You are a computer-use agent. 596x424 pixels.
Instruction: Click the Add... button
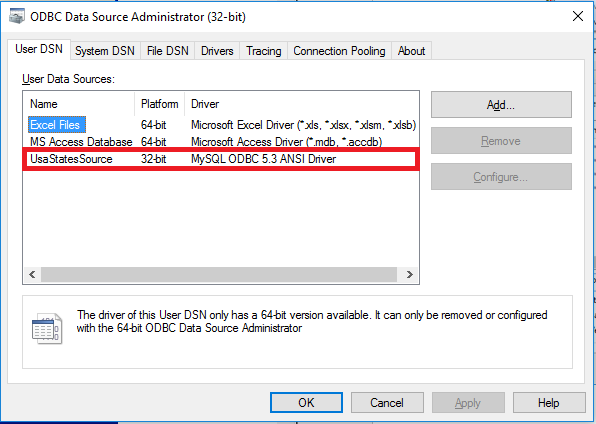[501, 105]
